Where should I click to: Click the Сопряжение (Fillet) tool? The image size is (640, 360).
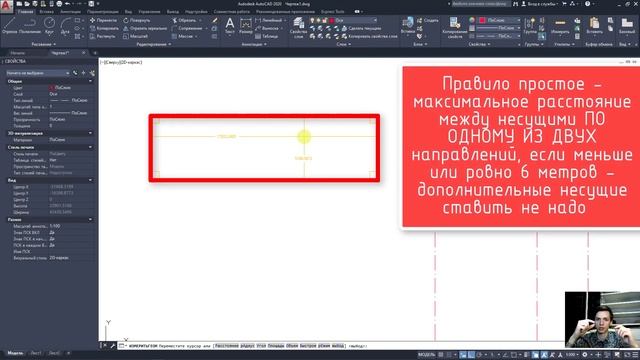click(187, 28)
